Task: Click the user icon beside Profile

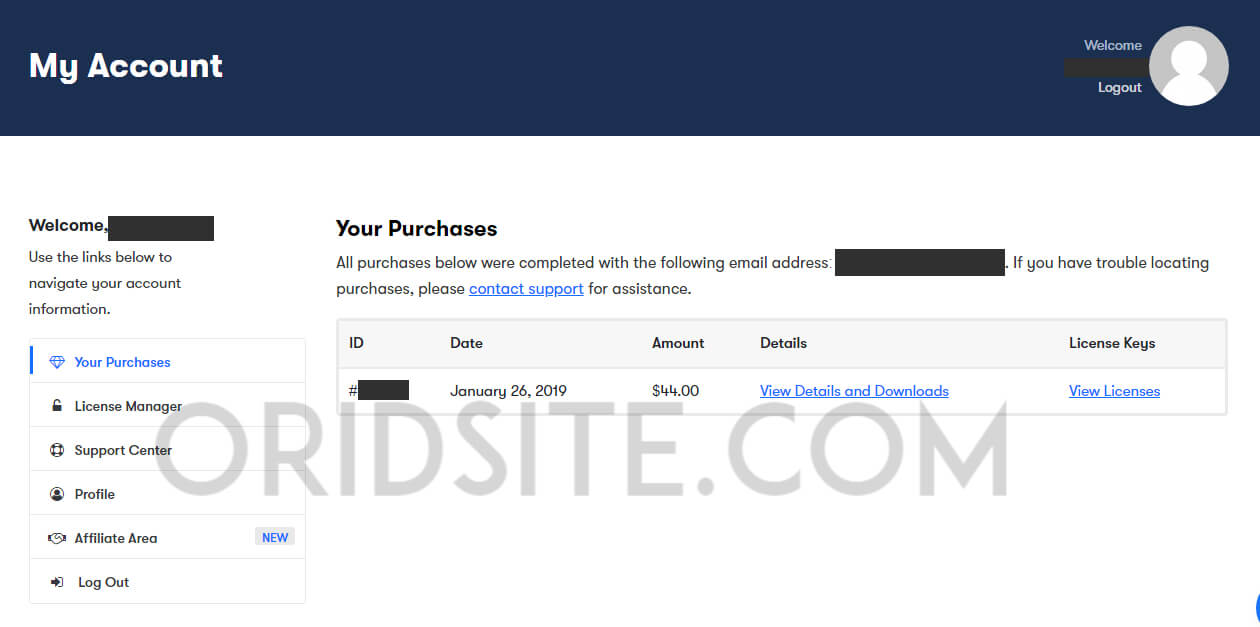Action: tap(57, 494)
